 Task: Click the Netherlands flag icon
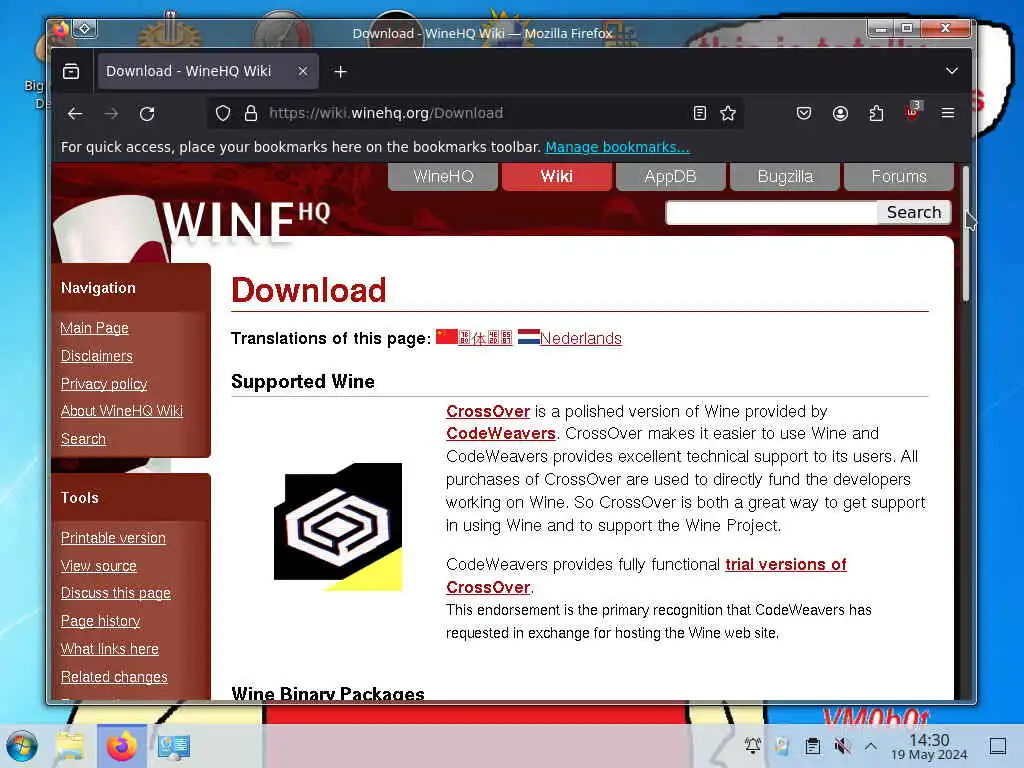click(x=528, y=336)
